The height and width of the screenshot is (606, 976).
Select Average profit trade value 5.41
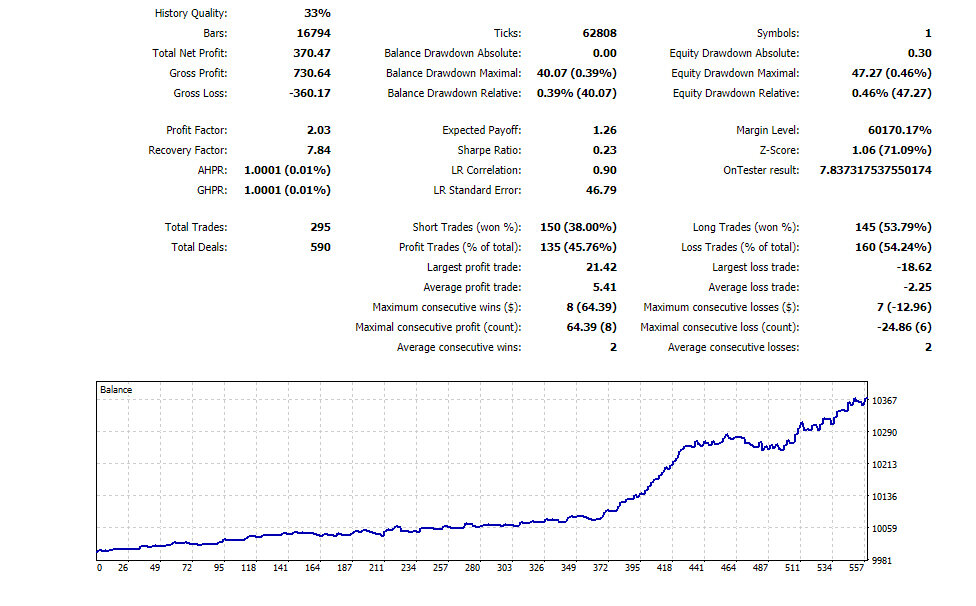pos(604,287)
